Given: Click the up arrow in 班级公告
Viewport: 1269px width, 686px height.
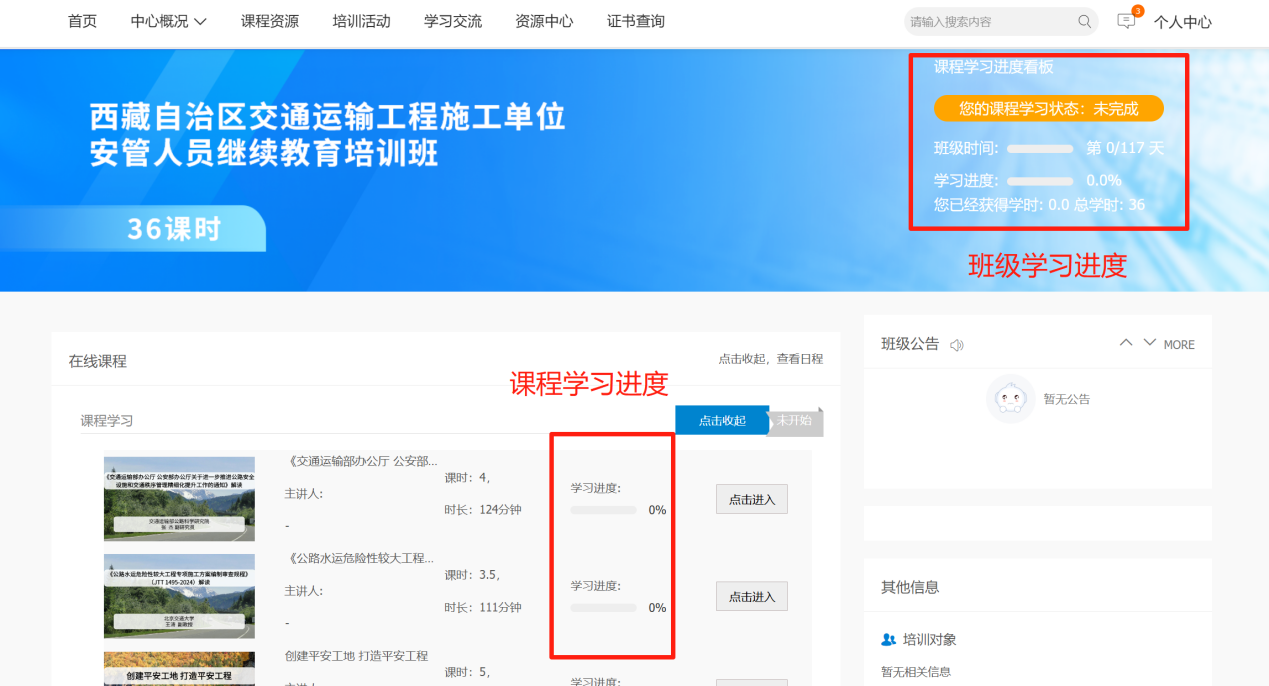Looking at the screenshot, I should 1126,343.
